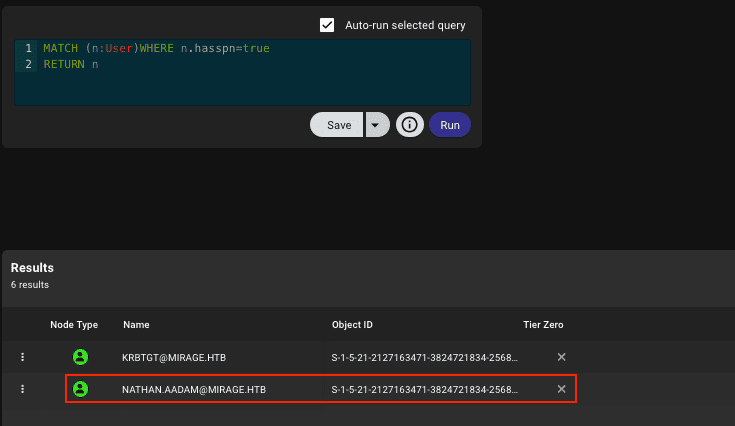
Task: Open the NATHAN.AADAM row three-dot menu
Action: 23,389
